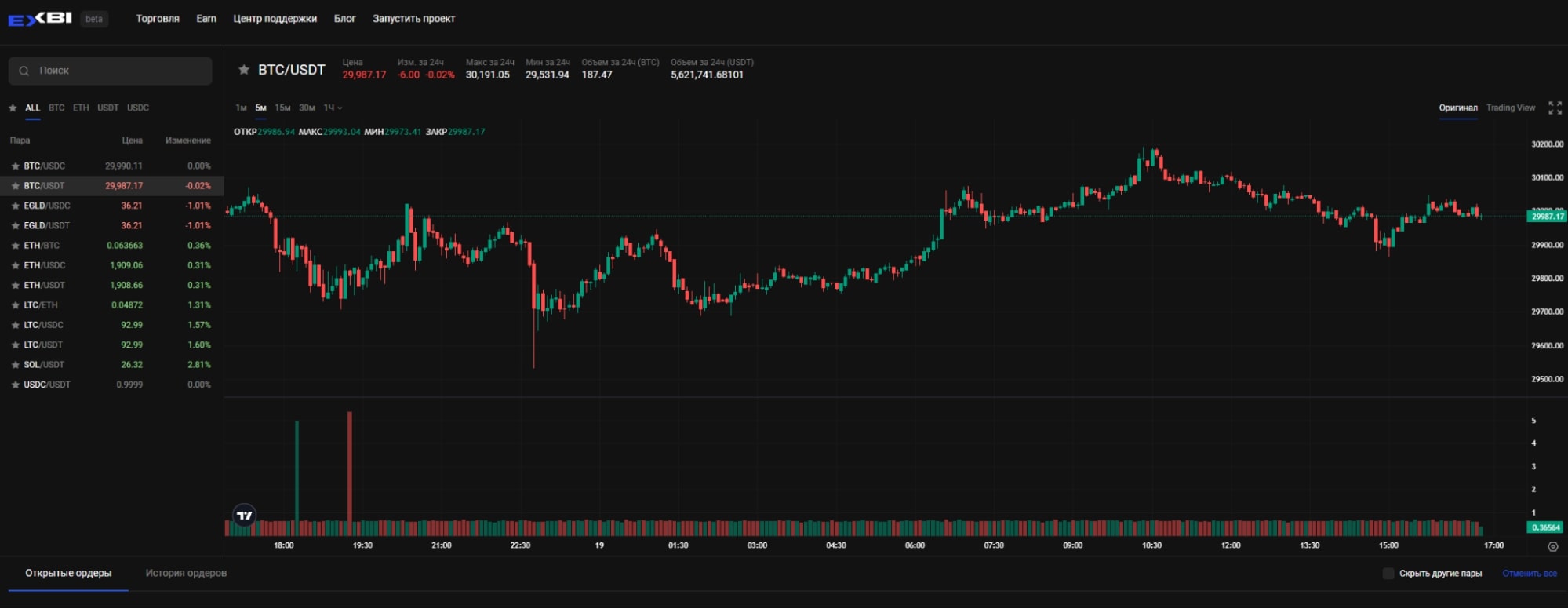Star the EGLD/USDC pair row

(15, 206)
